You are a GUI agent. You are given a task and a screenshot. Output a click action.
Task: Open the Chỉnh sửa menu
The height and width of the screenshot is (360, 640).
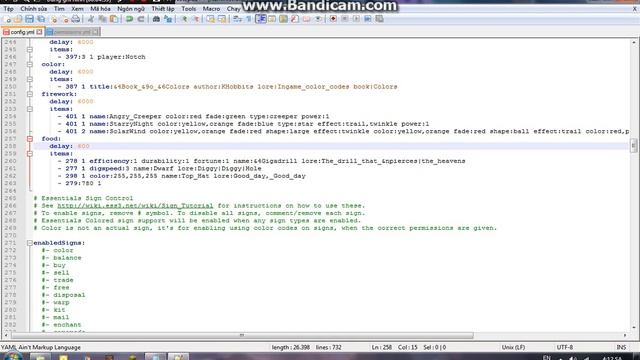point(33,9)
